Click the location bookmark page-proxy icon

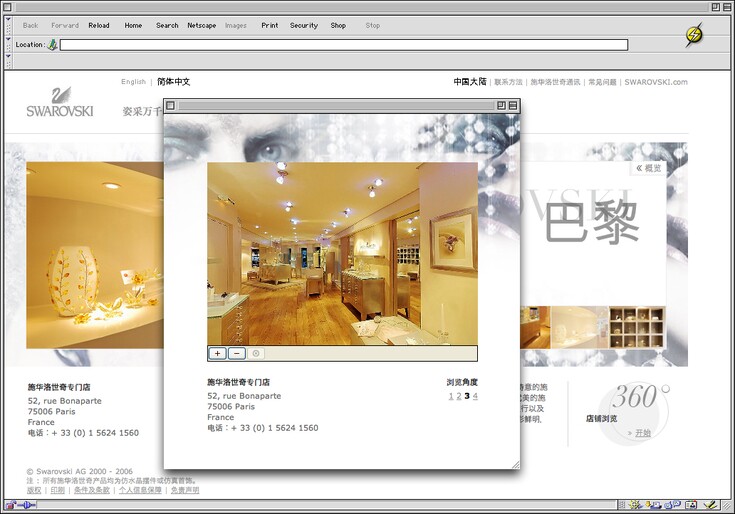pos(52,45)
